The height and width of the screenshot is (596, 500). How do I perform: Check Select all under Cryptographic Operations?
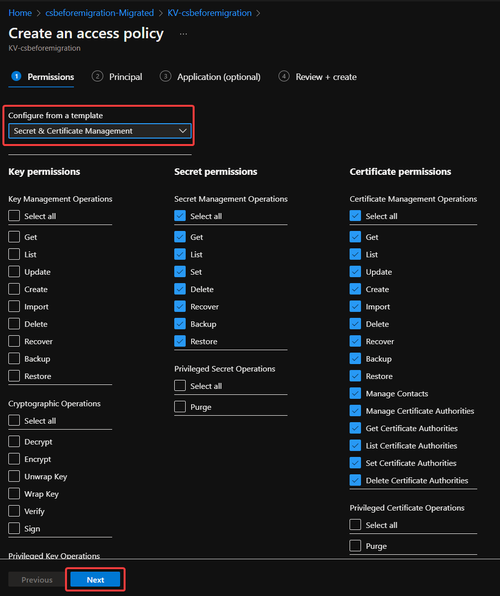[x=14, y=420]
